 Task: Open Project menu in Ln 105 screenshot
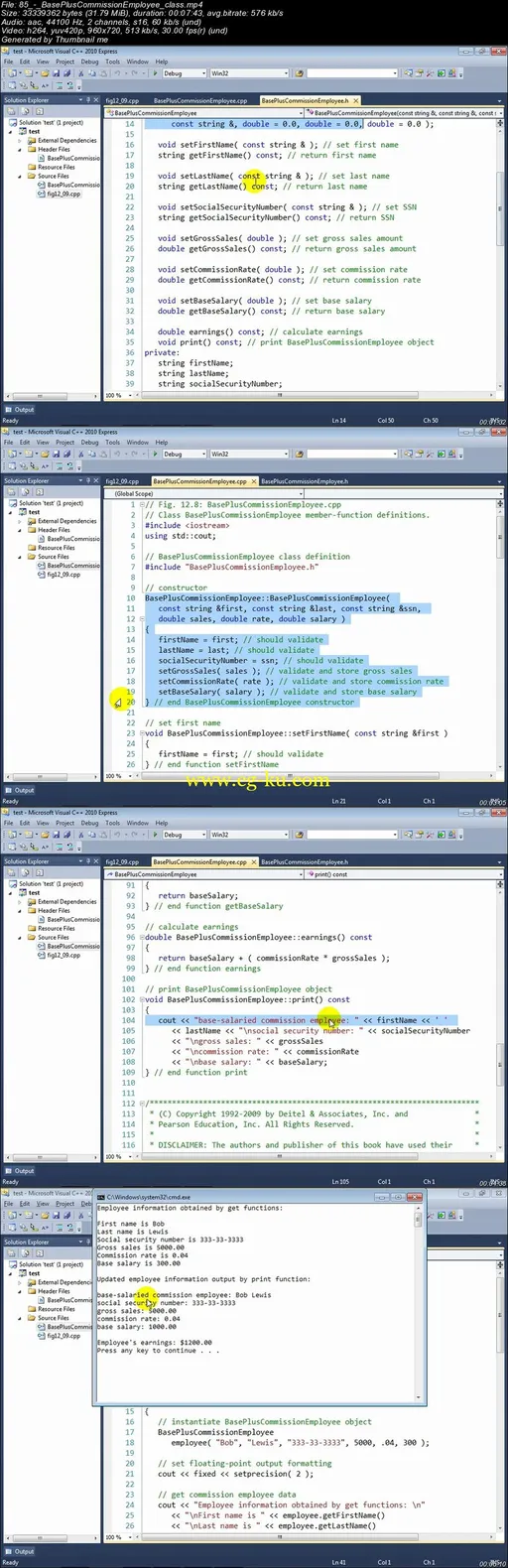(65, 823)
